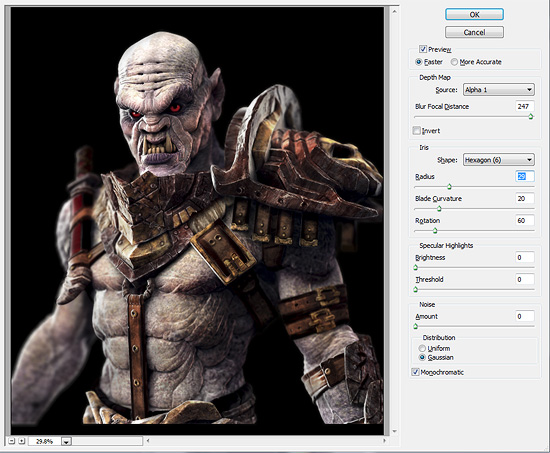Click the Blade Curvature value field
The height and width of the screenshot is (453, 550).
[x=525, y=199]
